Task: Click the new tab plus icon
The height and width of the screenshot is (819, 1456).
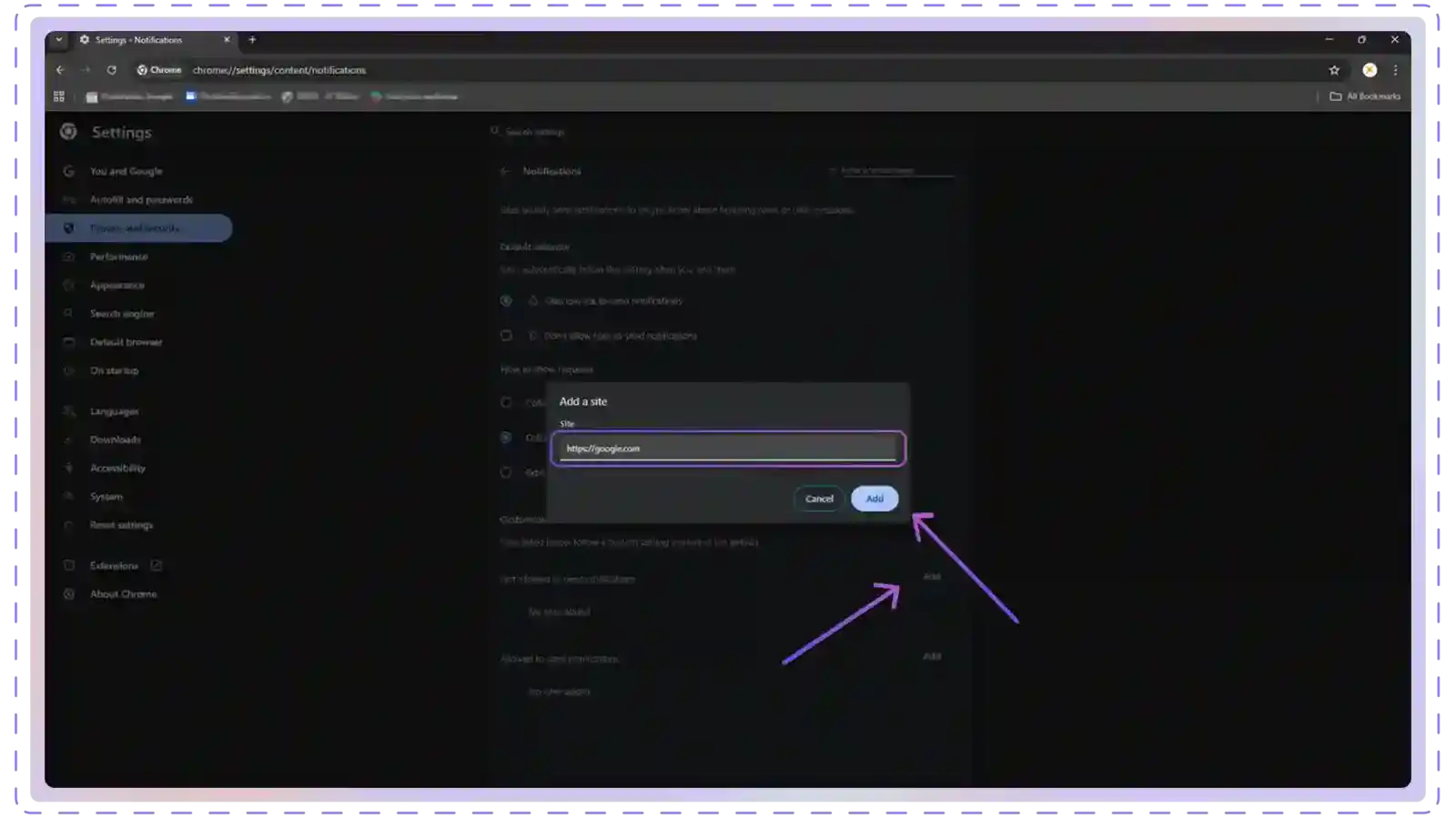Action: (252, 40)
